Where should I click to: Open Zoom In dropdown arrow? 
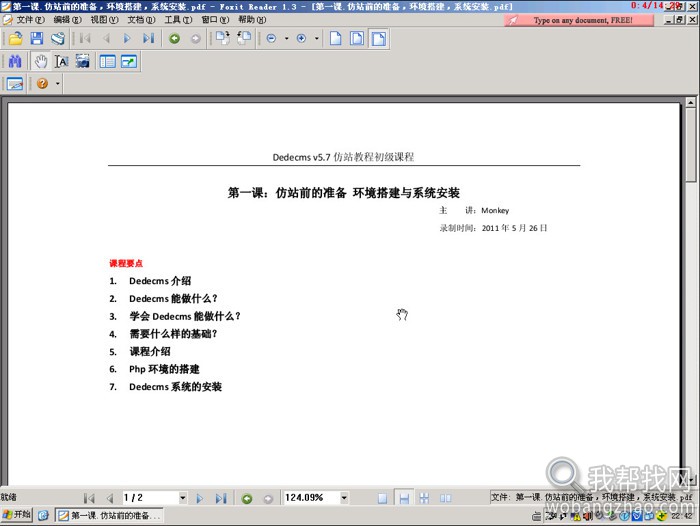click(x=317, y=38)
